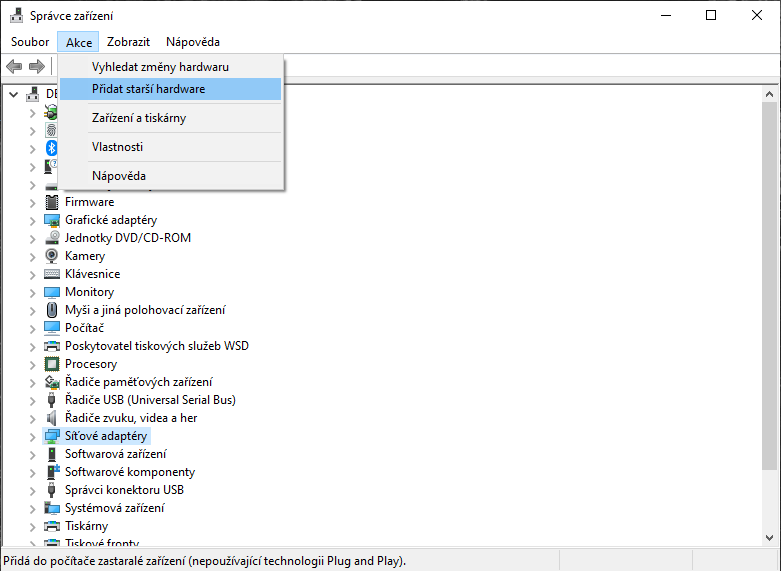The width and height of the screenshot is (781, 571).
Task: Click the Monitory screen icon
Action: [52, 292]
